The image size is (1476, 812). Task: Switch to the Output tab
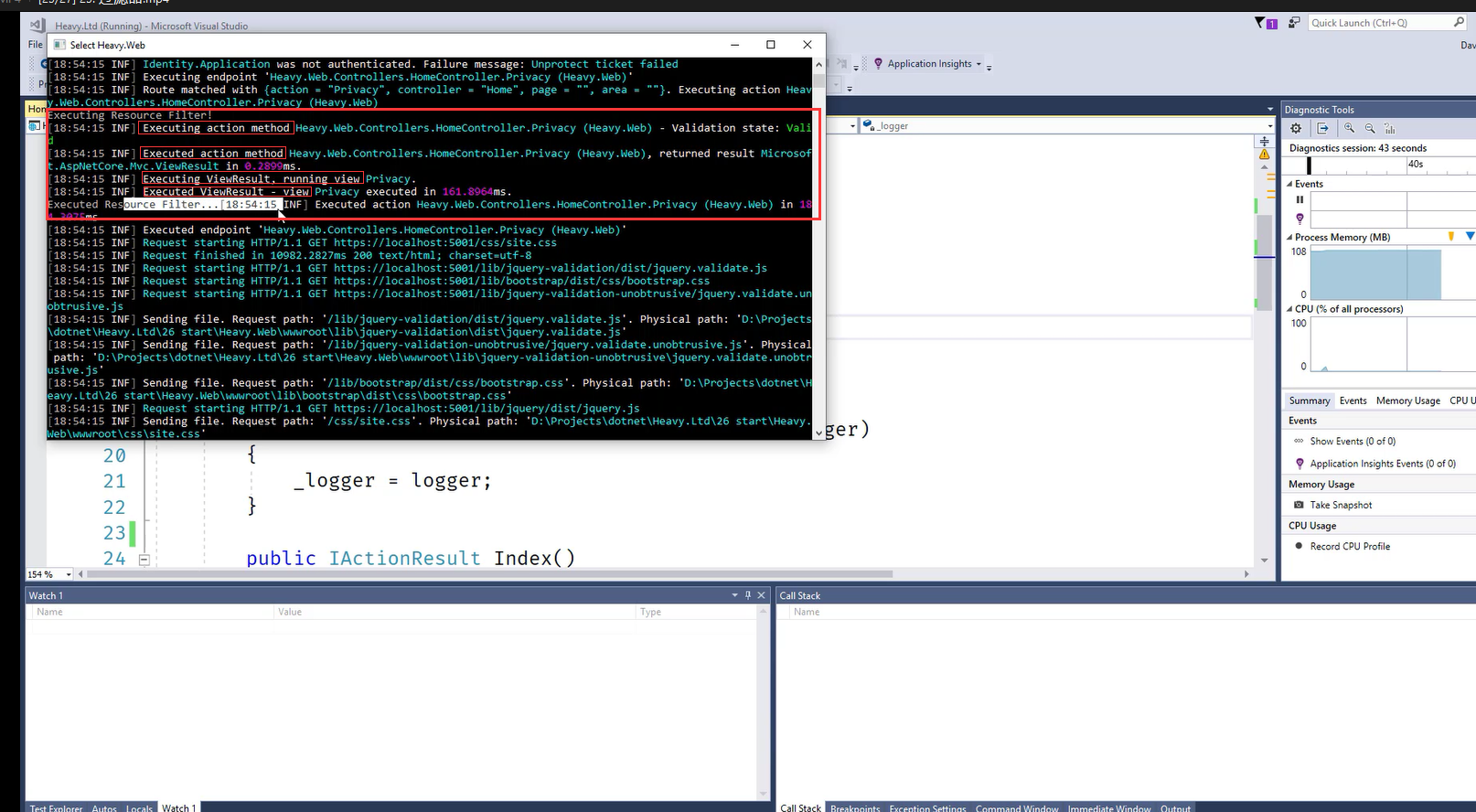[1175, 807]
